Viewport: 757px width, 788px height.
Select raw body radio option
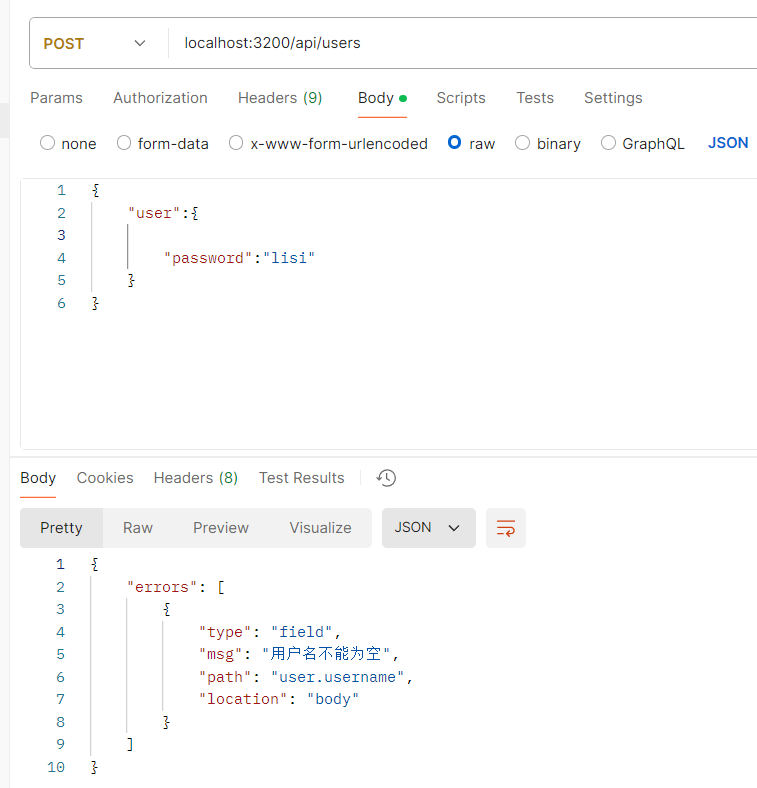point(455,143)
